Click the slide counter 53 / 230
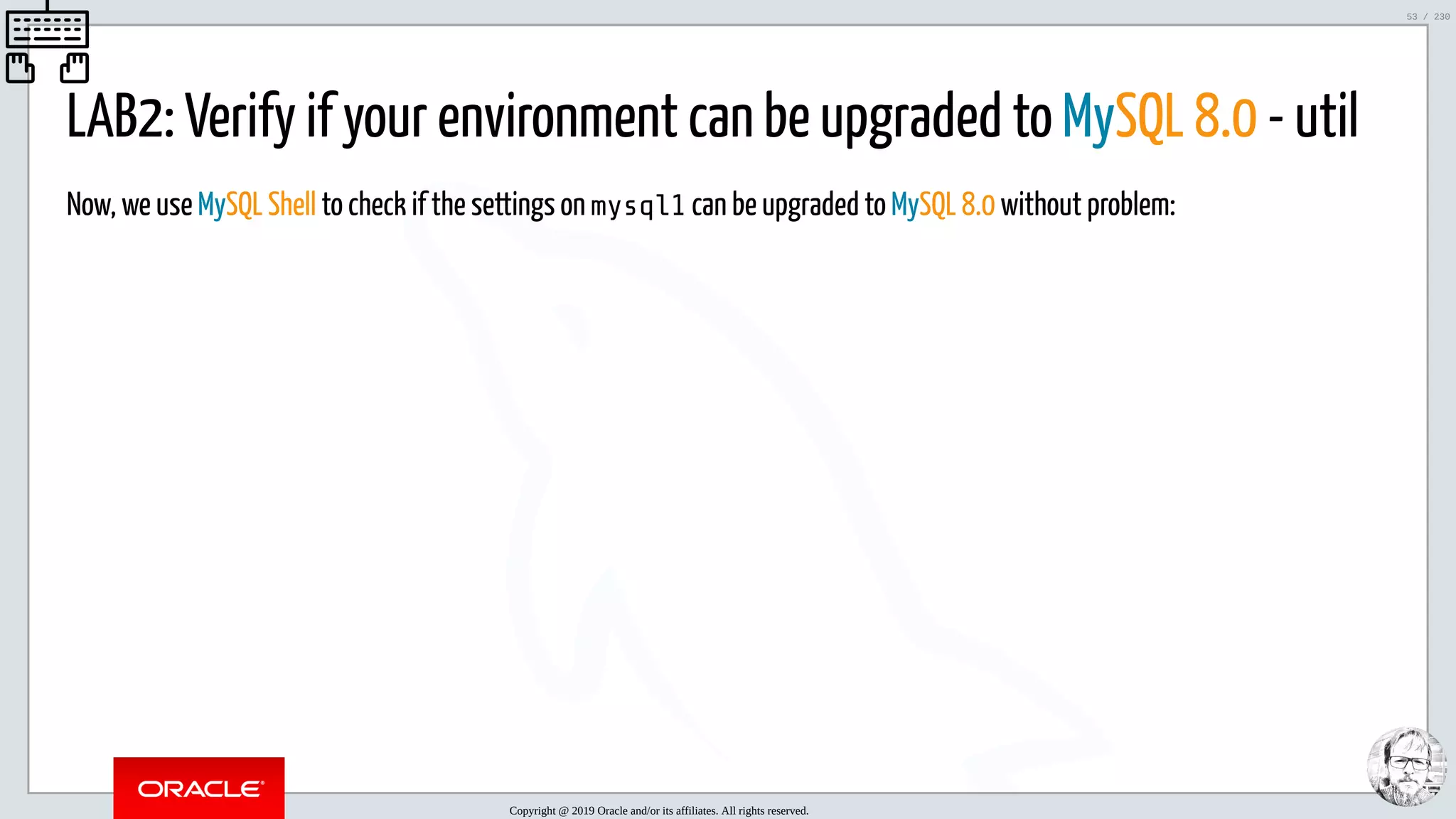This screenshot has width=1456, height=819. pos(1428,16)
